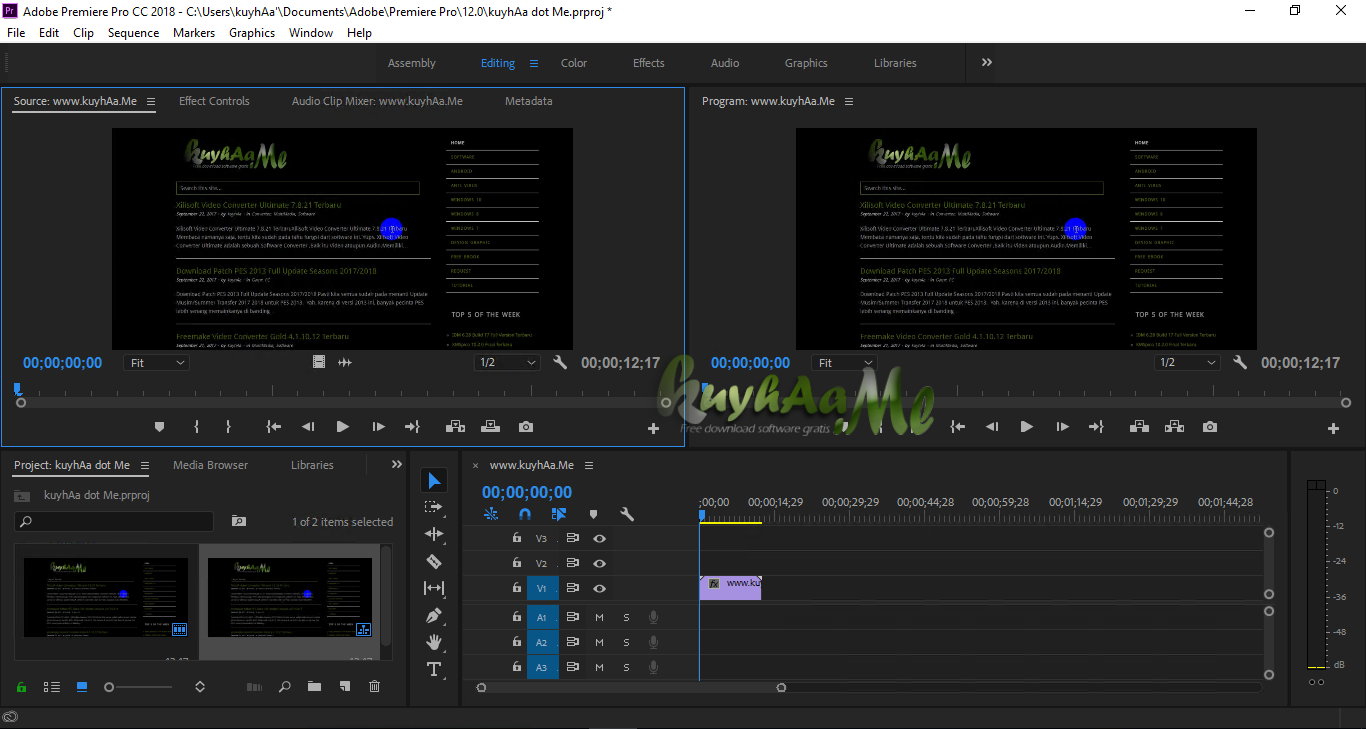Expand Project panel overflow tabs chevron
This screenshot has height=729, width=1366.
point(397,465)
